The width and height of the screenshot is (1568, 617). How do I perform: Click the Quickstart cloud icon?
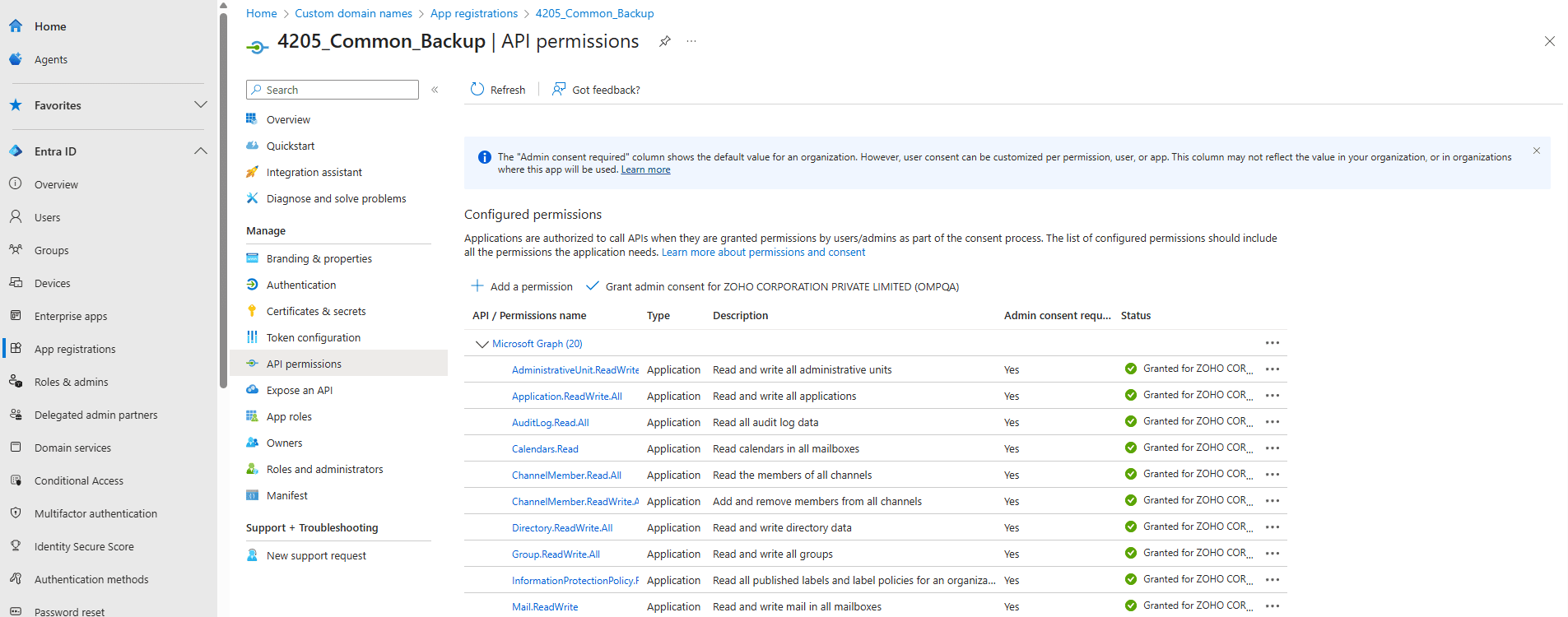pyautogui.click(x=253, y=146)
